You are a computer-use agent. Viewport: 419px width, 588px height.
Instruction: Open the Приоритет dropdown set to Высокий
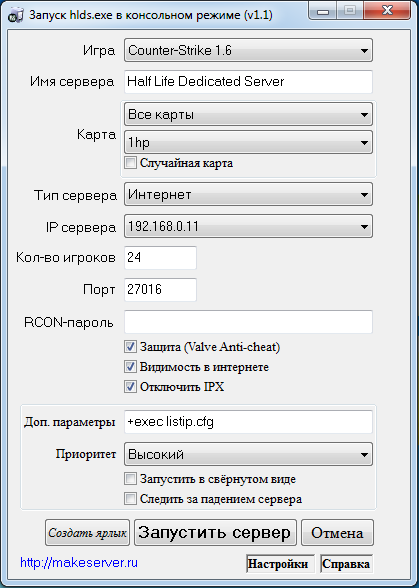tap(248, 454)
